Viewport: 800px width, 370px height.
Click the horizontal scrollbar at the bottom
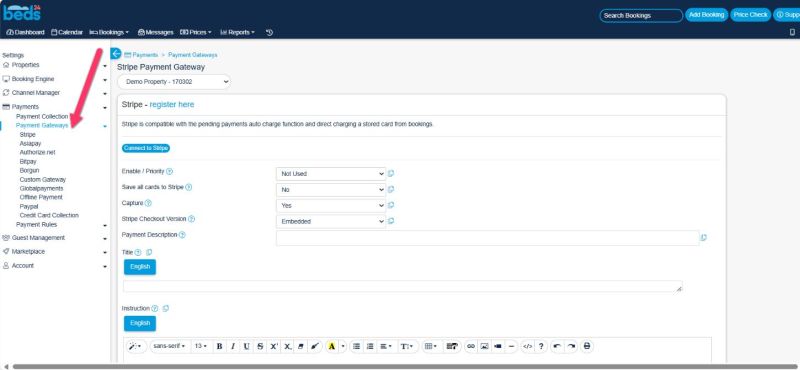(x=404, y=366)
